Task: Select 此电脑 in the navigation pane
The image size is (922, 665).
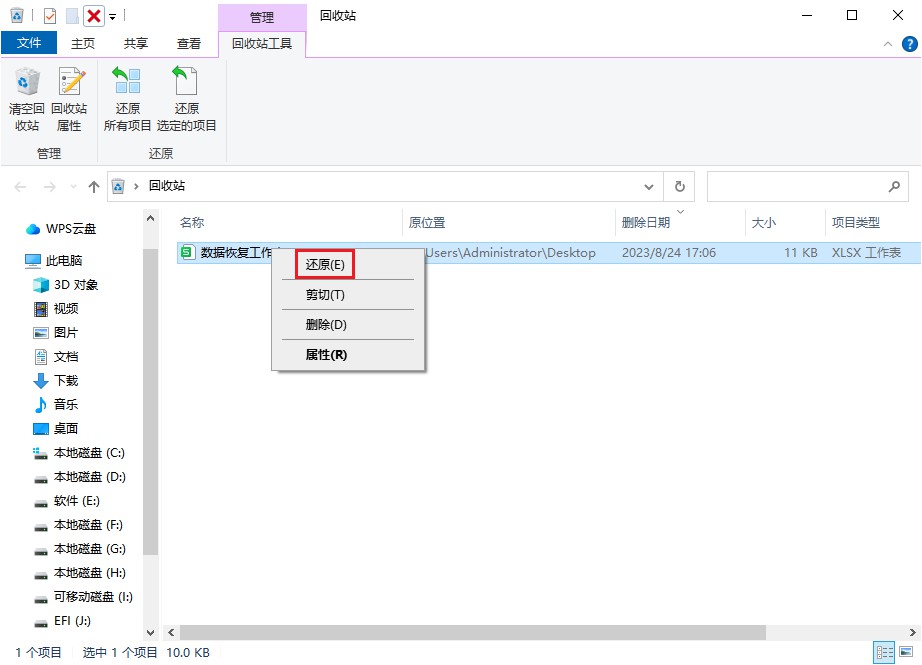Action: 54,260
